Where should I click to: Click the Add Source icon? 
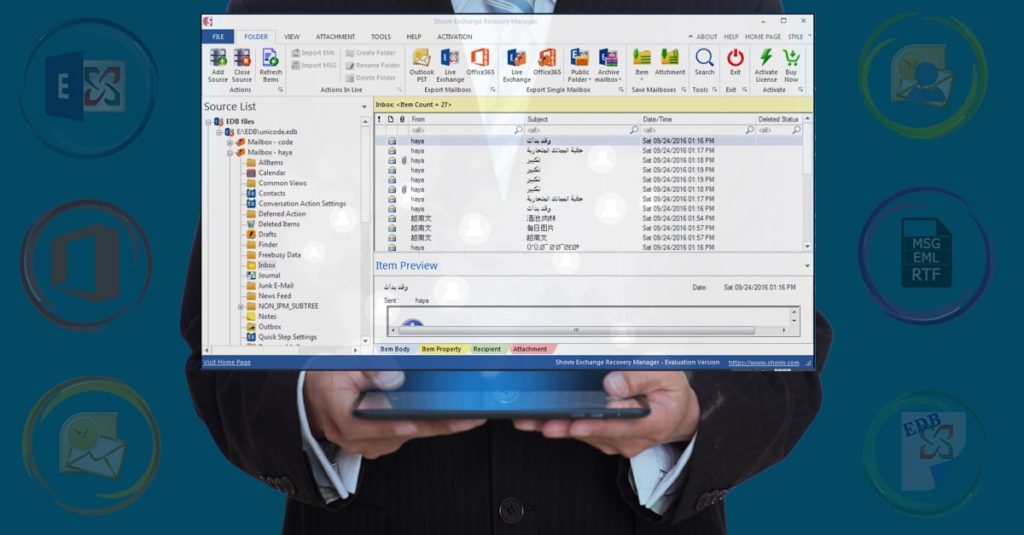pyautogui.click(x=218, y=57)
